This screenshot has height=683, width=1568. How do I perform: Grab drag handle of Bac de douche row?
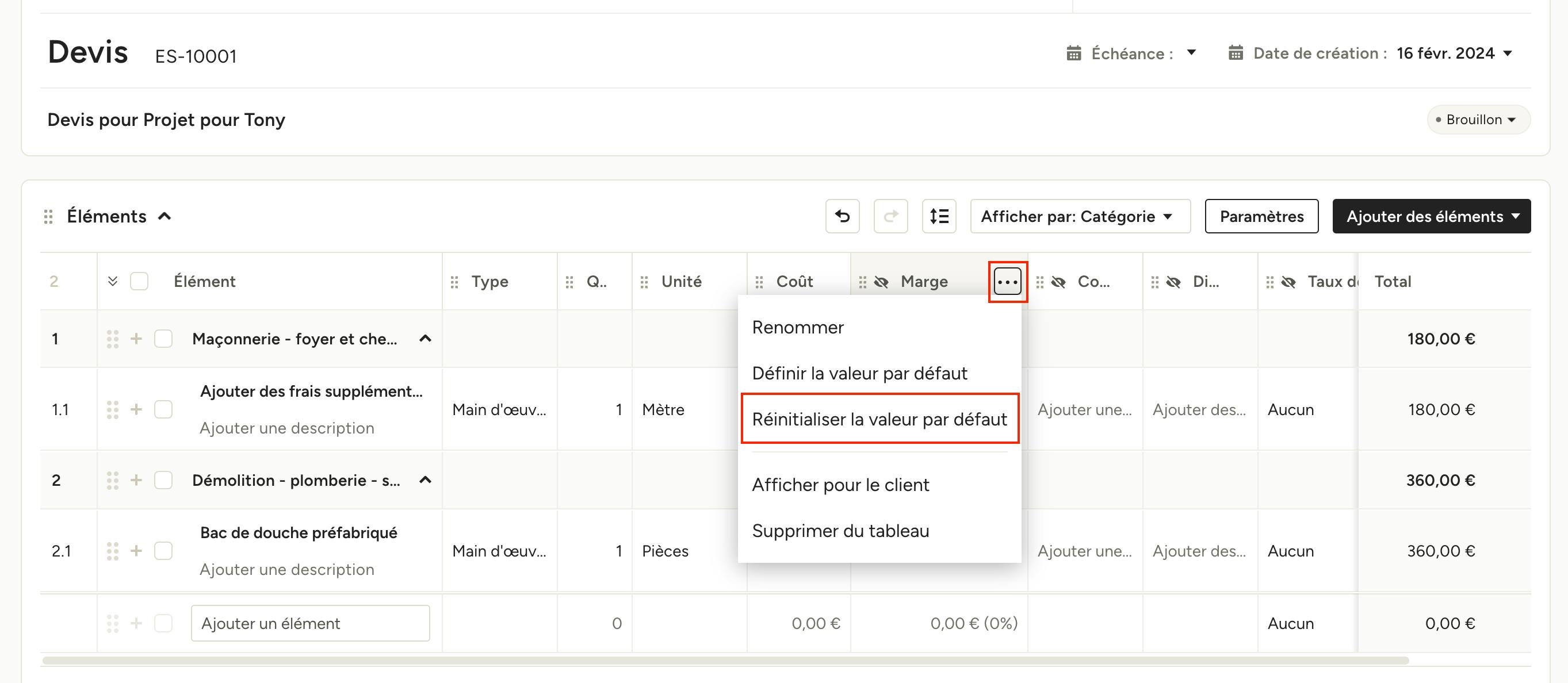pos(113,550)
